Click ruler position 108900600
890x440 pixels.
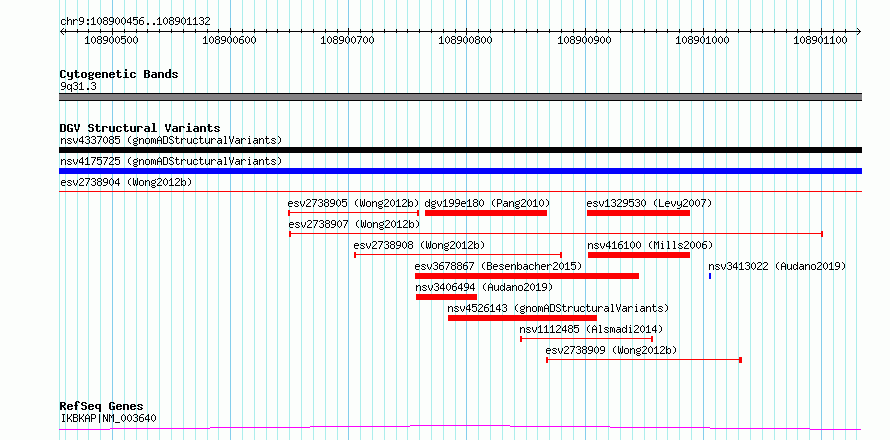(230, 40)
